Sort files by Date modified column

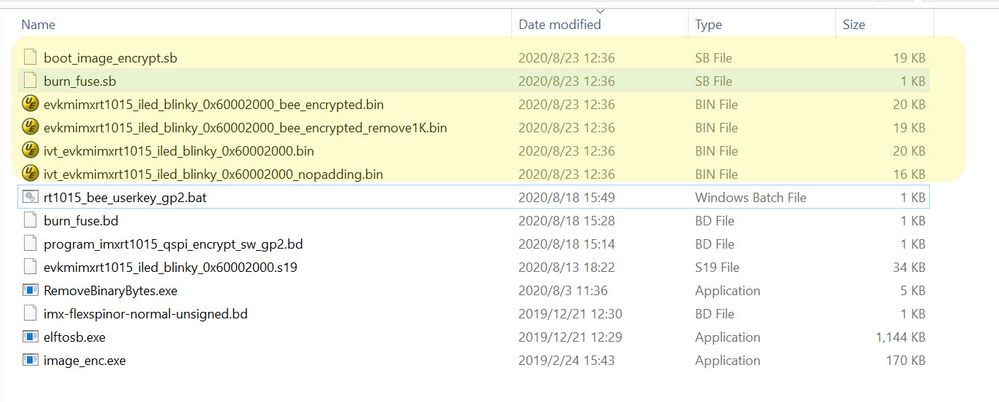(x=559, y=24)
